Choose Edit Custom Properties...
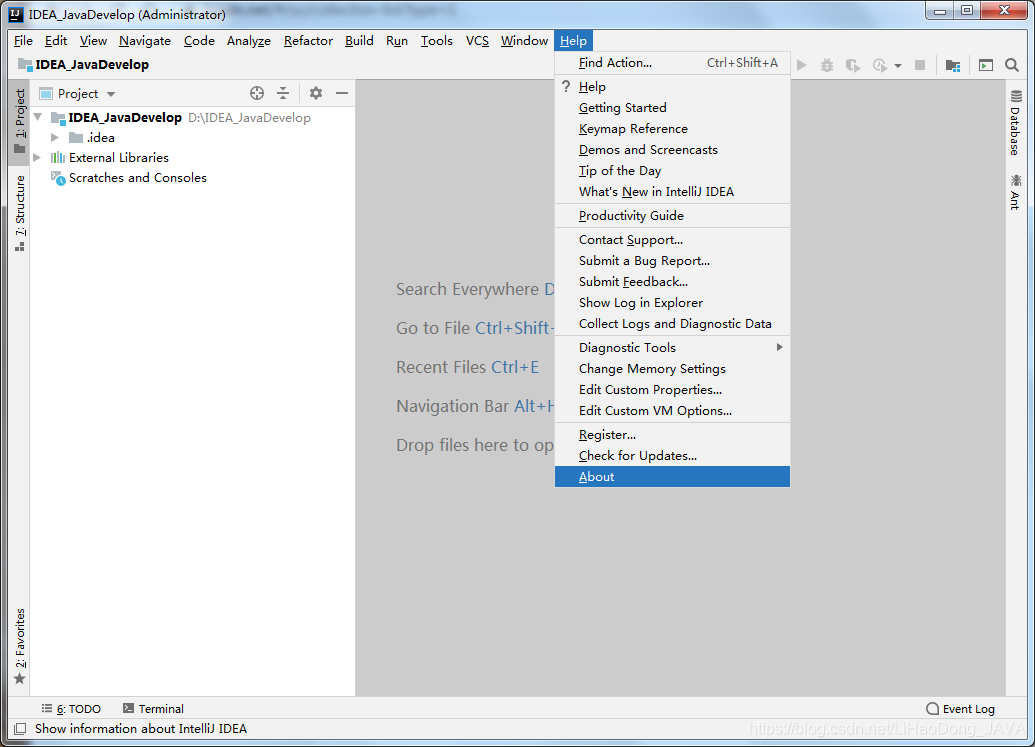The height and width of the screenshot is (747, 1035). 672,389
